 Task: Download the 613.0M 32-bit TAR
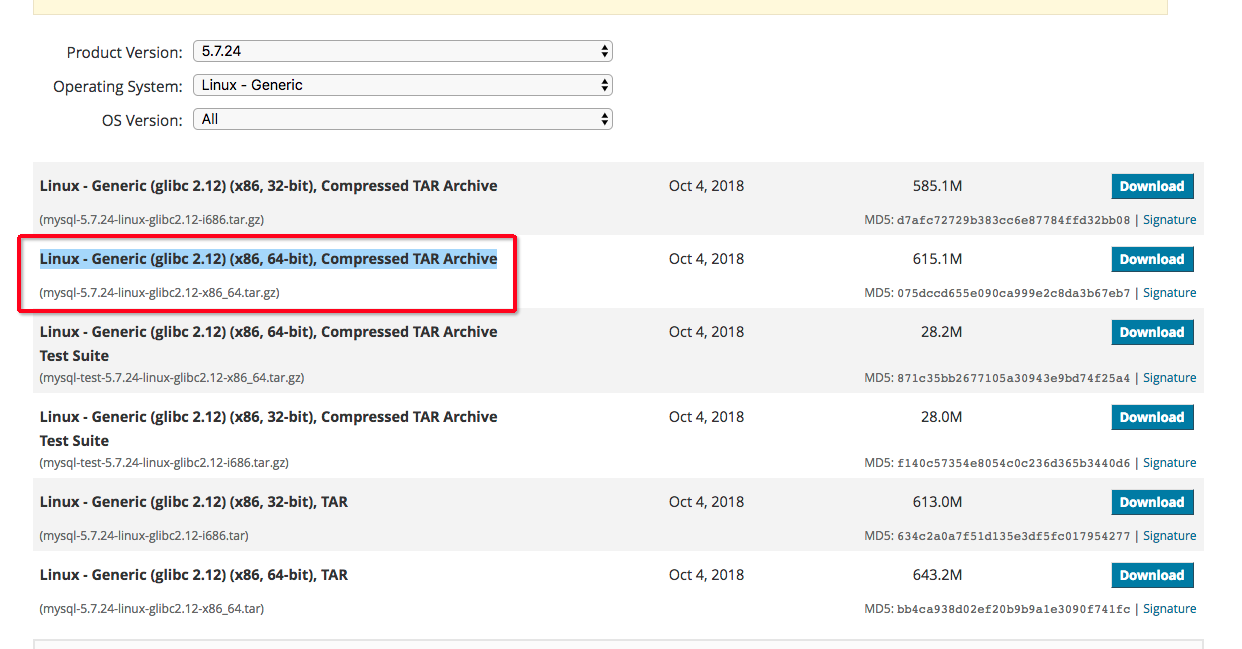[x=1152, y=502]
